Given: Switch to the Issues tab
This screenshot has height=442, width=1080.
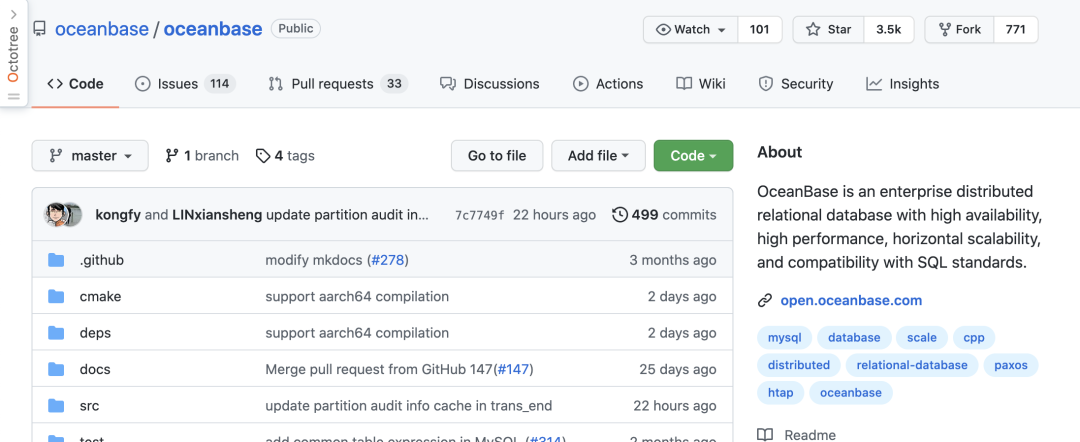Looking at the screenshot, I should [x=184, y=84].
